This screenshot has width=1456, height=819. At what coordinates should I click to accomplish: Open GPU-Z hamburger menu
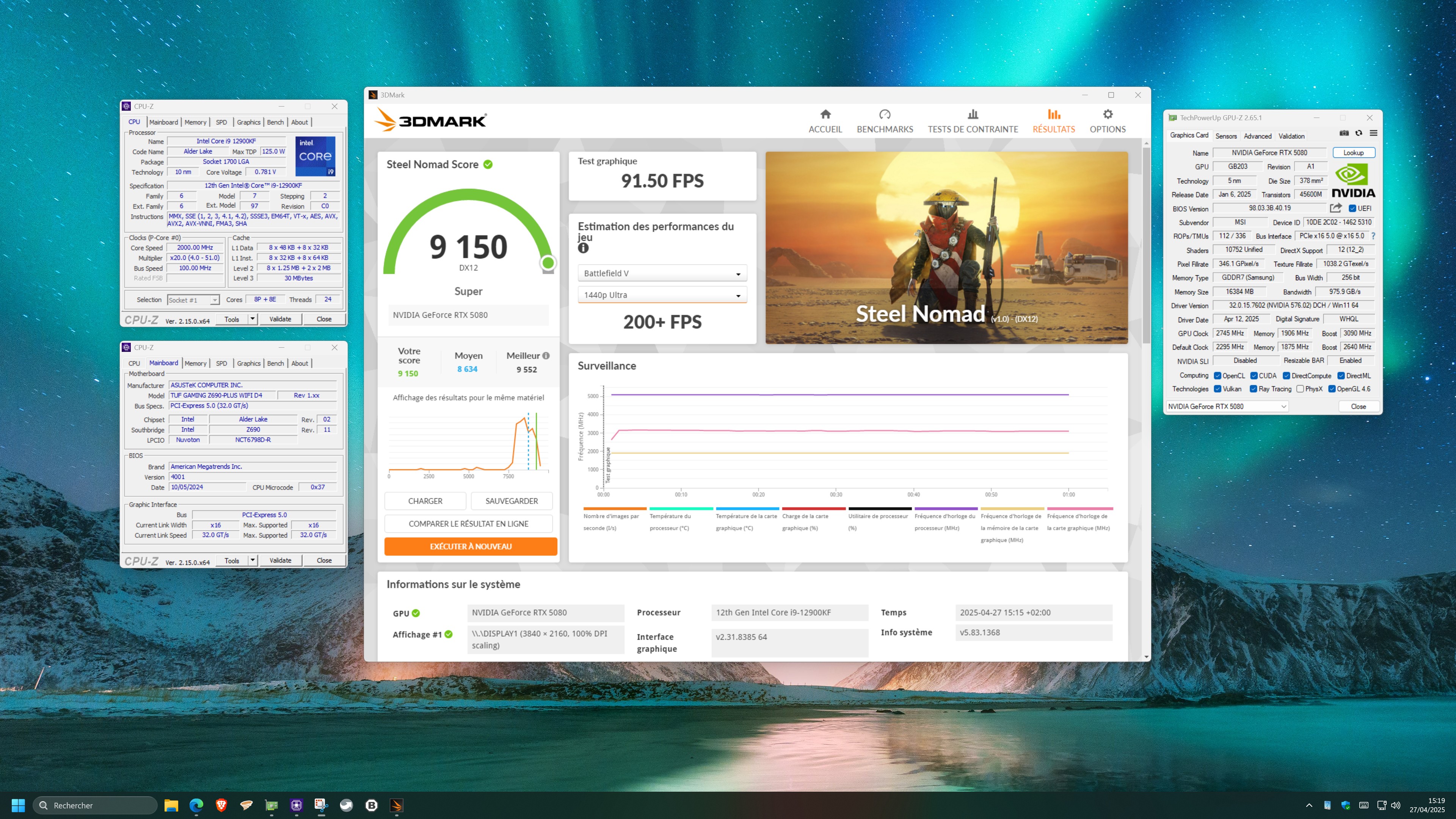[1373, 133]
